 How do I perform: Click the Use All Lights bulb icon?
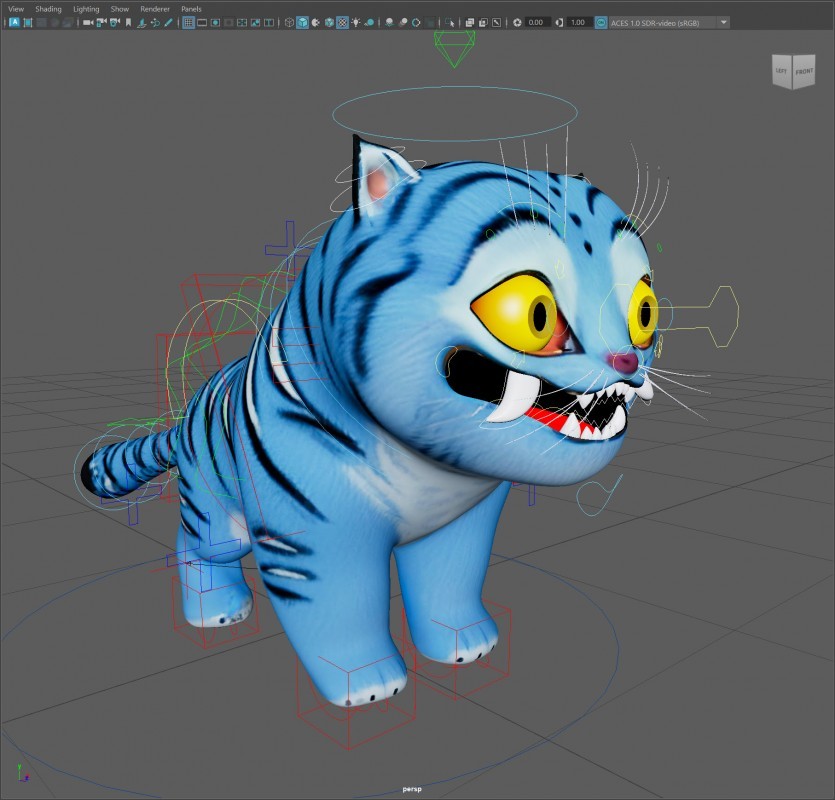coord(355,22)
